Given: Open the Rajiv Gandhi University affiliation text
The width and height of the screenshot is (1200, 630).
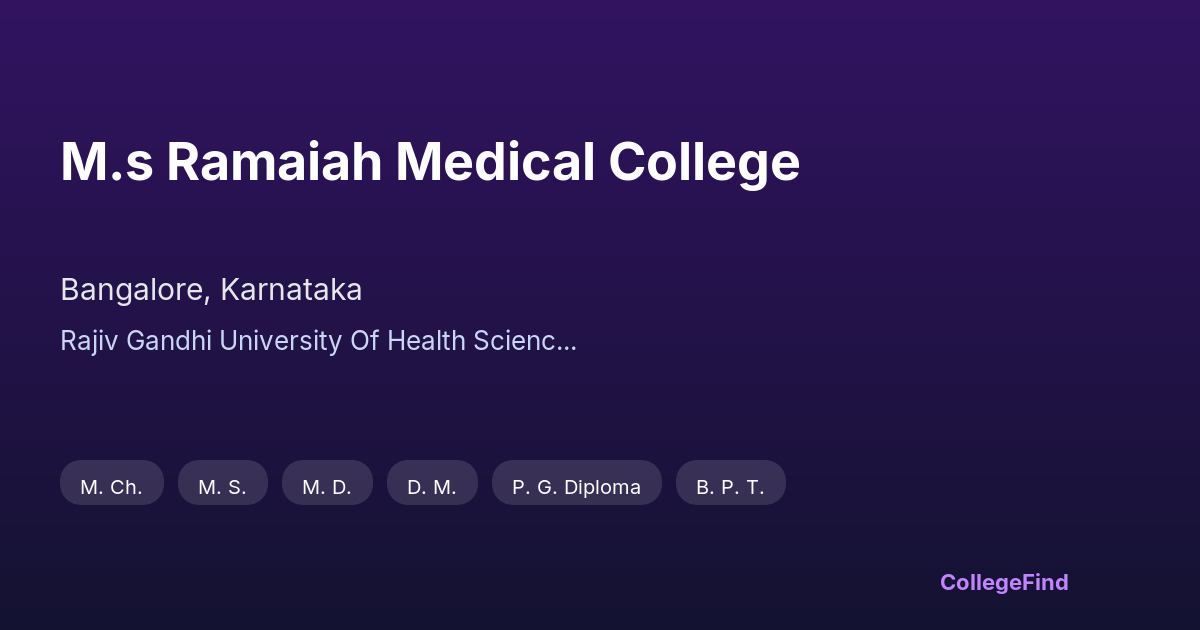Looking at the screenshot, I should point(318,341).
